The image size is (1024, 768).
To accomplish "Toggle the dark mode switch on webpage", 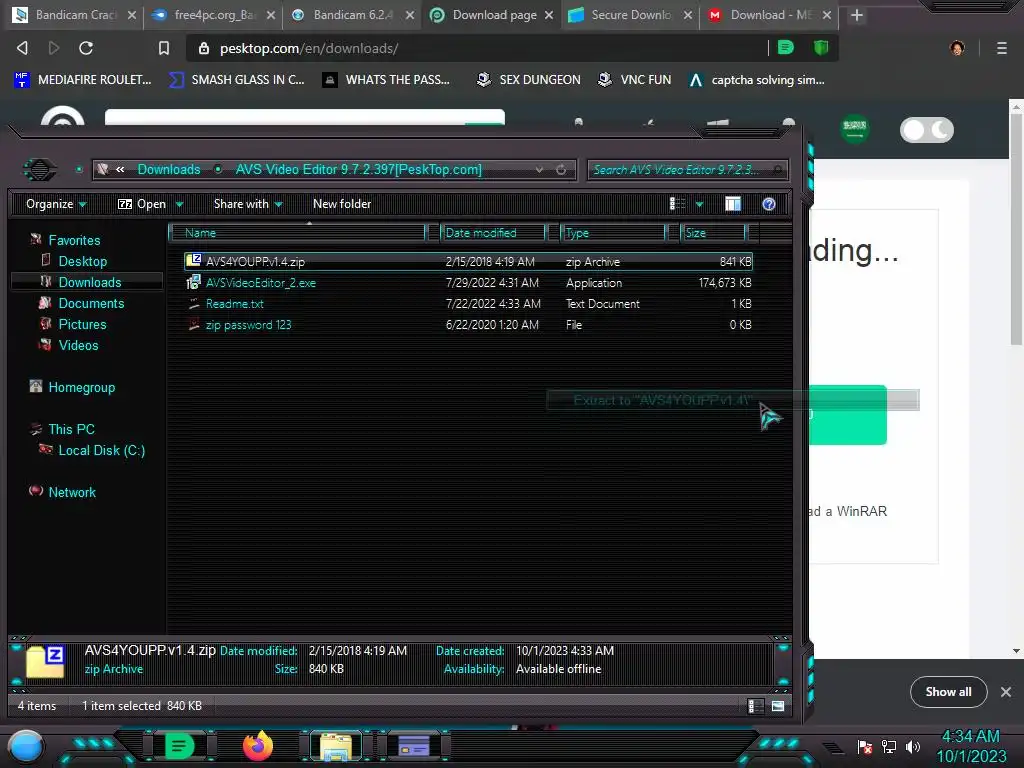I will [927, 130].
